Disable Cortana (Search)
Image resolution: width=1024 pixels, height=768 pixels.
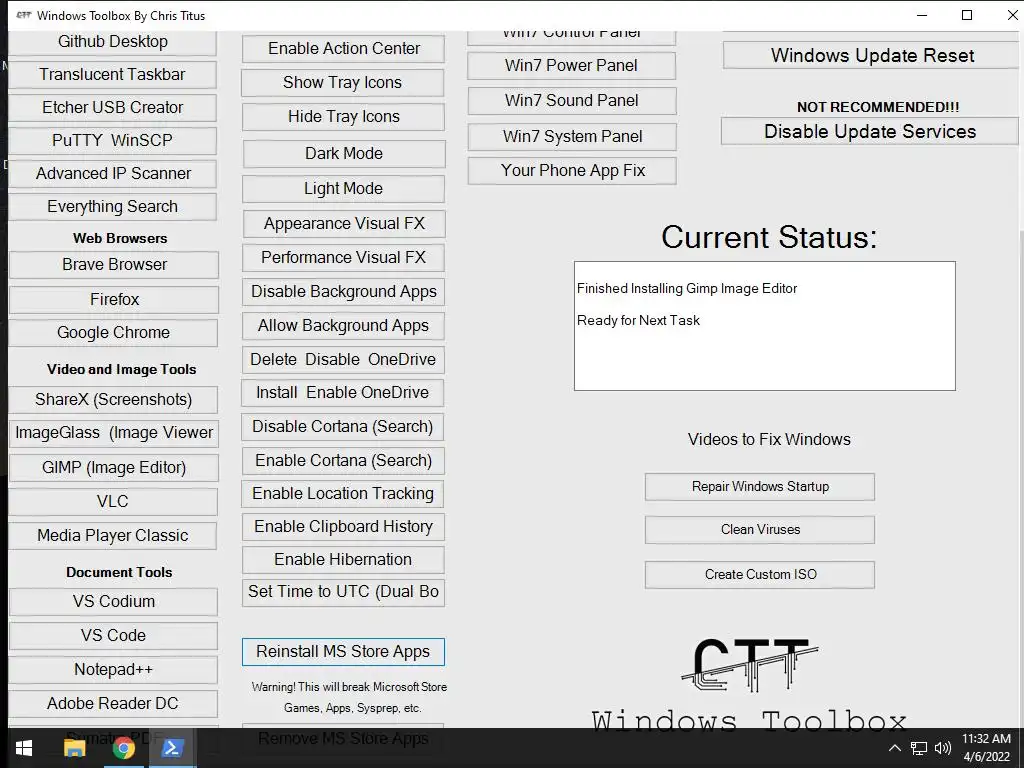(343, 426)
